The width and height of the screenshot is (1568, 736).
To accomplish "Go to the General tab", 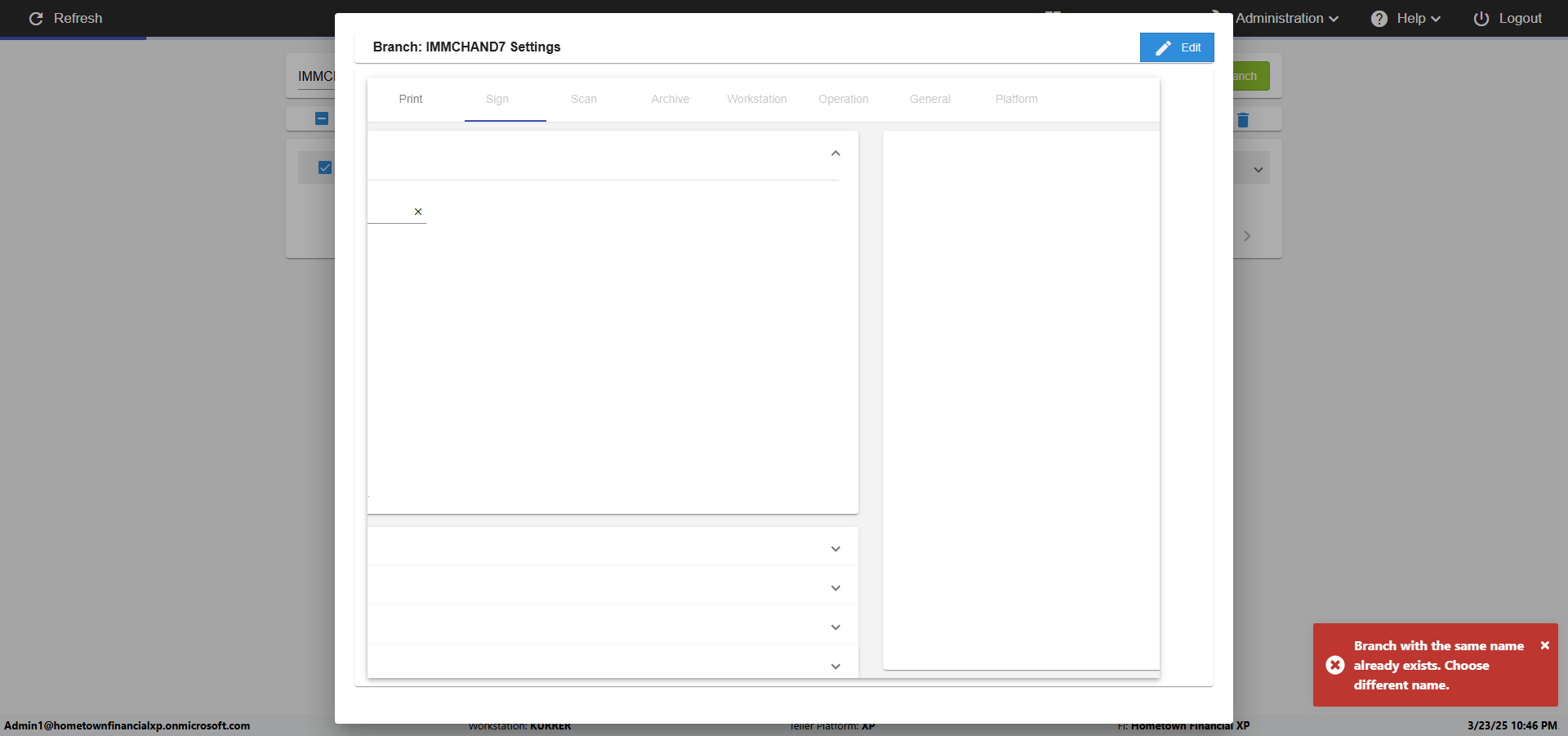I will point(930,99).
